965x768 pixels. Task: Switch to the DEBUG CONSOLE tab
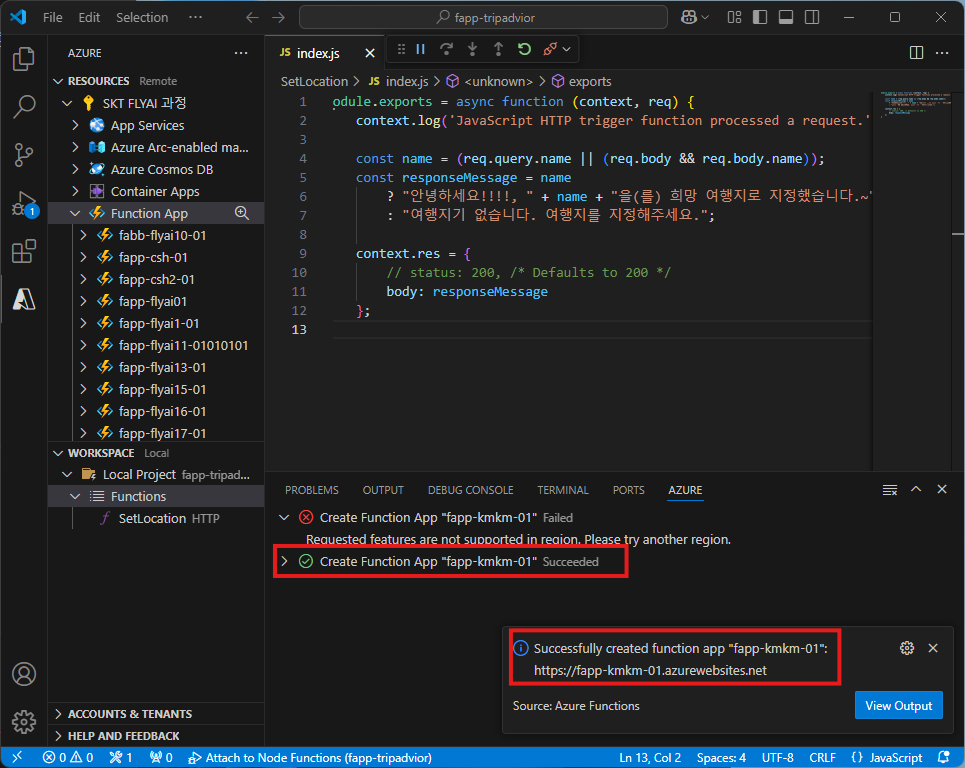[471, 490]
